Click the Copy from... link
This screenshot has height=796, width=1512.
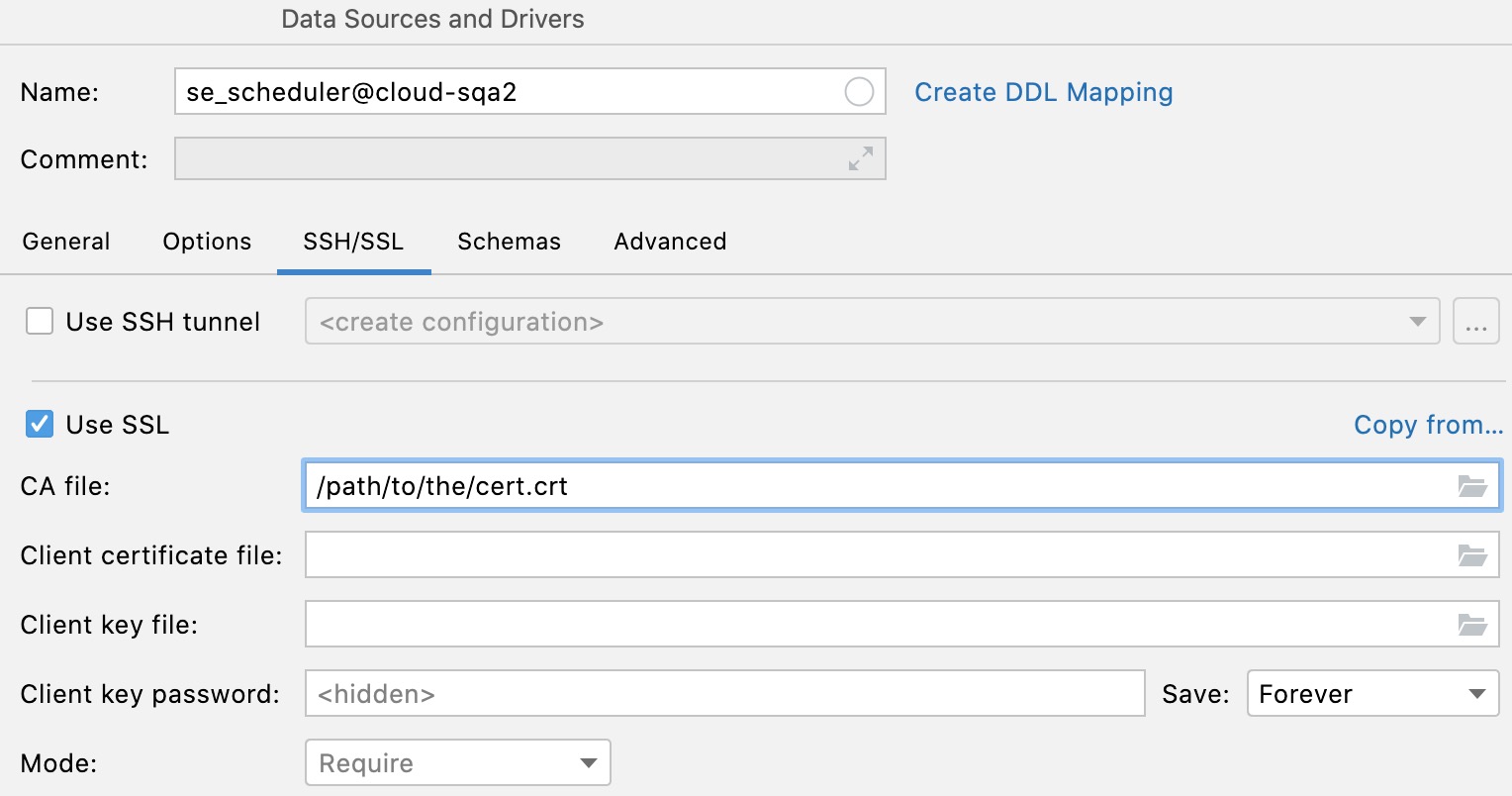tap(1428, 425)
